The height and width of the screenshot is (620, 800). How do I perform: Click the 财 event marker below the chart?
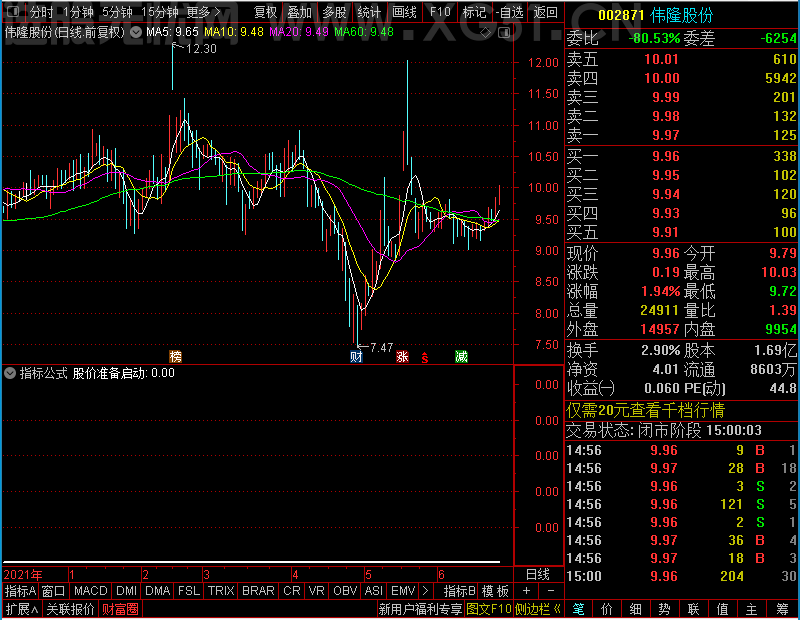pyautogui.click(x=356, y=356)
